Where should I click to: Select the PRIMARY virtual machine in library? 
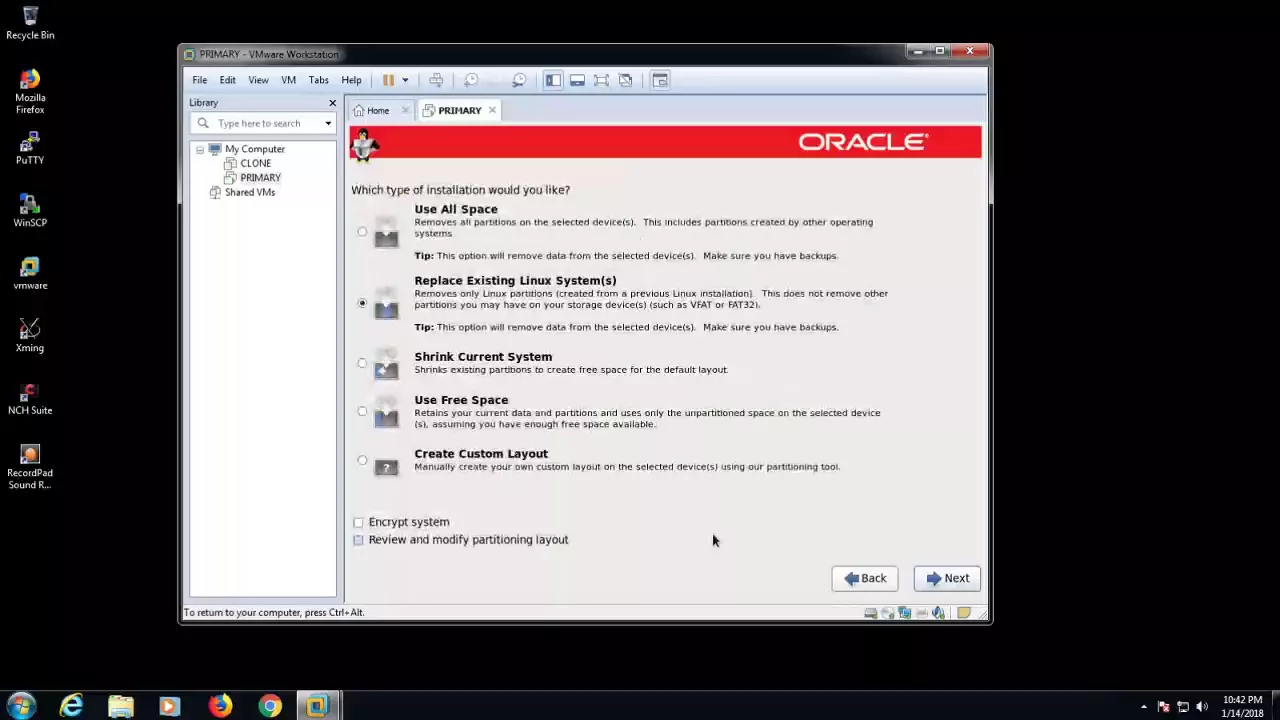pyautogui.click(x=260, y=178)
